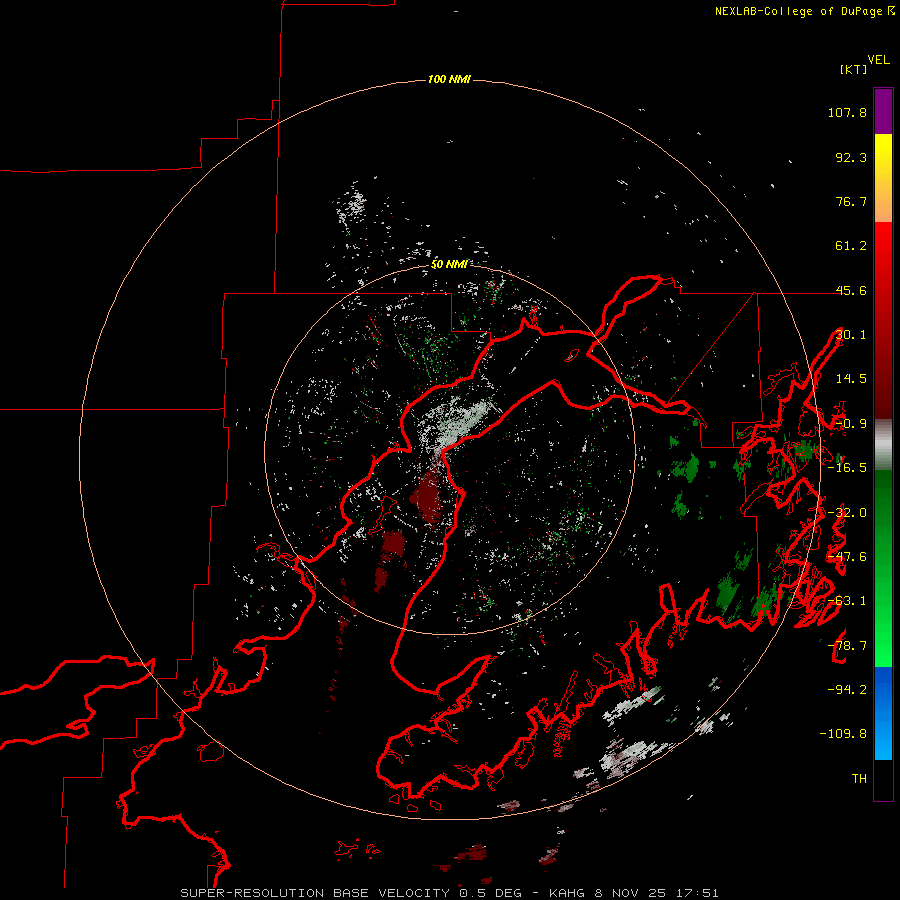Click the purple segment of the velocity color bar
Image resolution: width=900 pixels, height=900 pixels.
pos(883,111)
